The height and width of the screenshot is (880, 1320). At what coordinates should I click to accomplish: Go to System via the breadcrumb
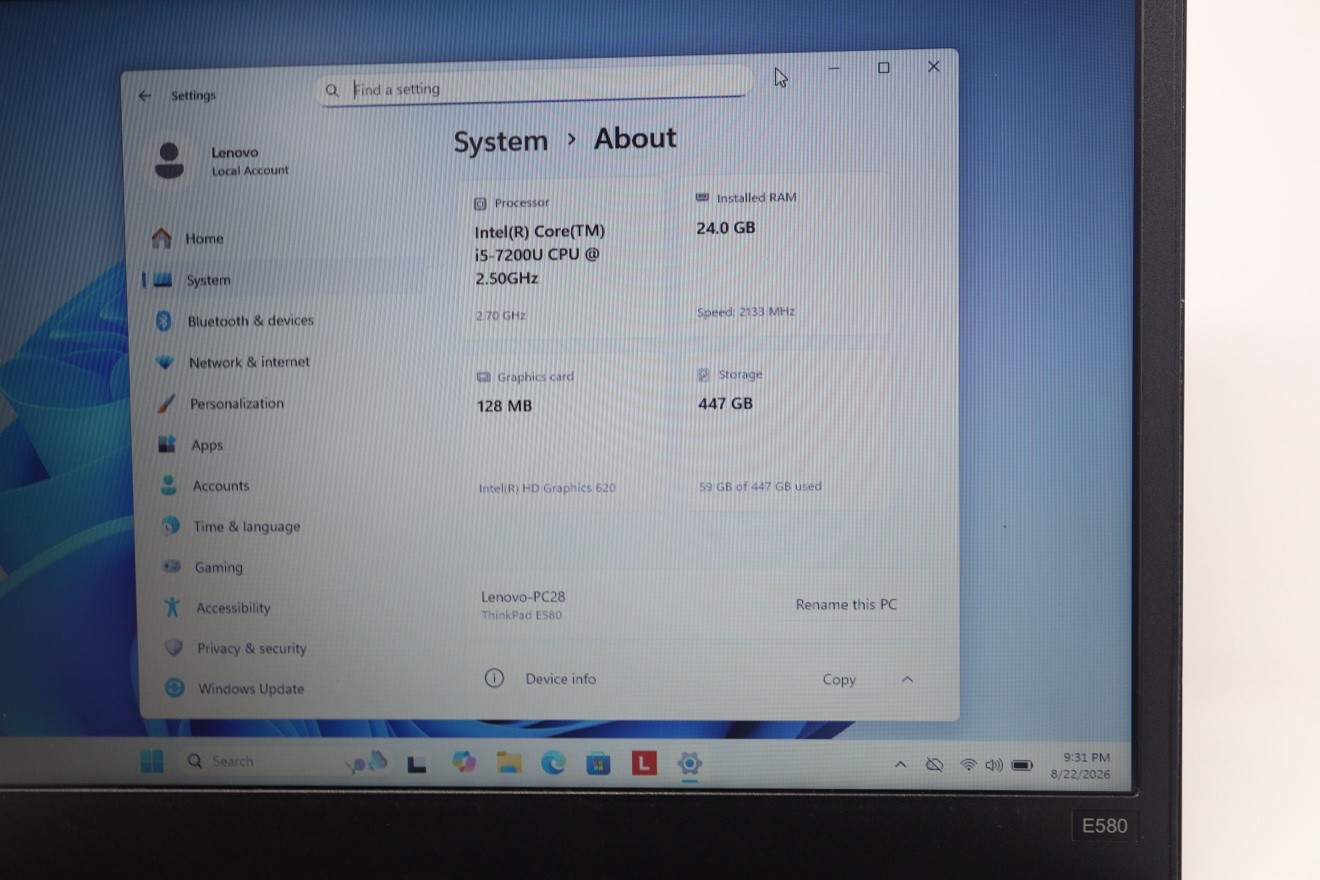click(x=501, y=142)
